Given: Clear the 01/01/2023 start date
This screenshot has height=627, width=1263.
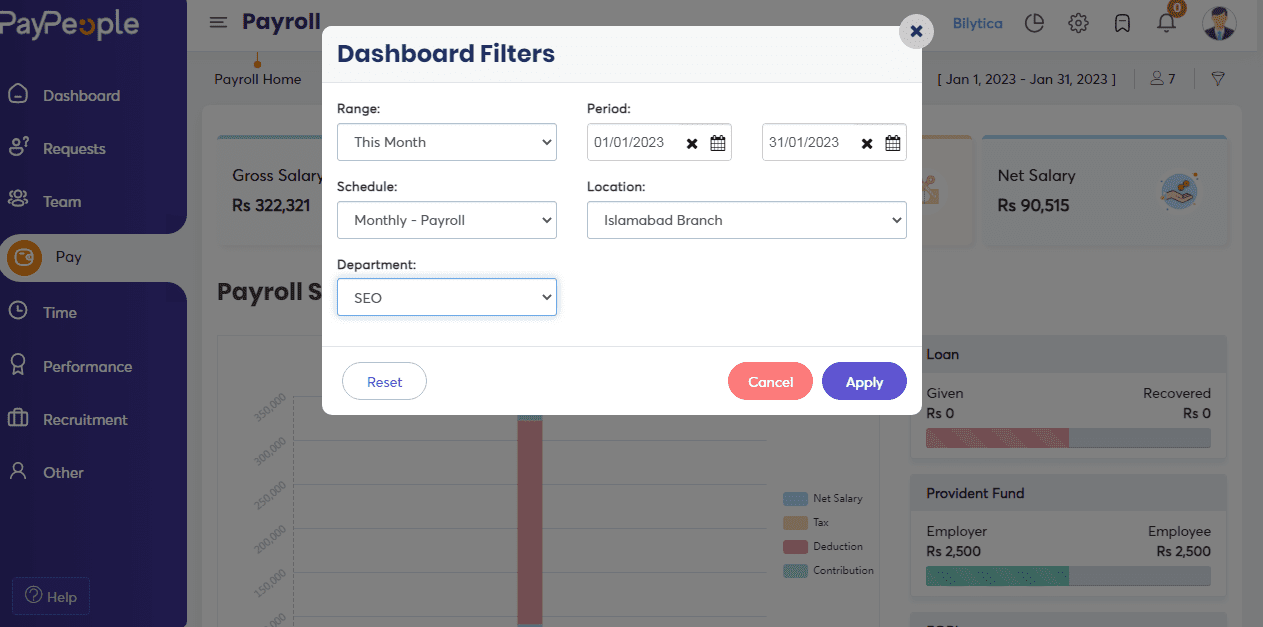Looking at the screenshot, I should tap(692, 143).
